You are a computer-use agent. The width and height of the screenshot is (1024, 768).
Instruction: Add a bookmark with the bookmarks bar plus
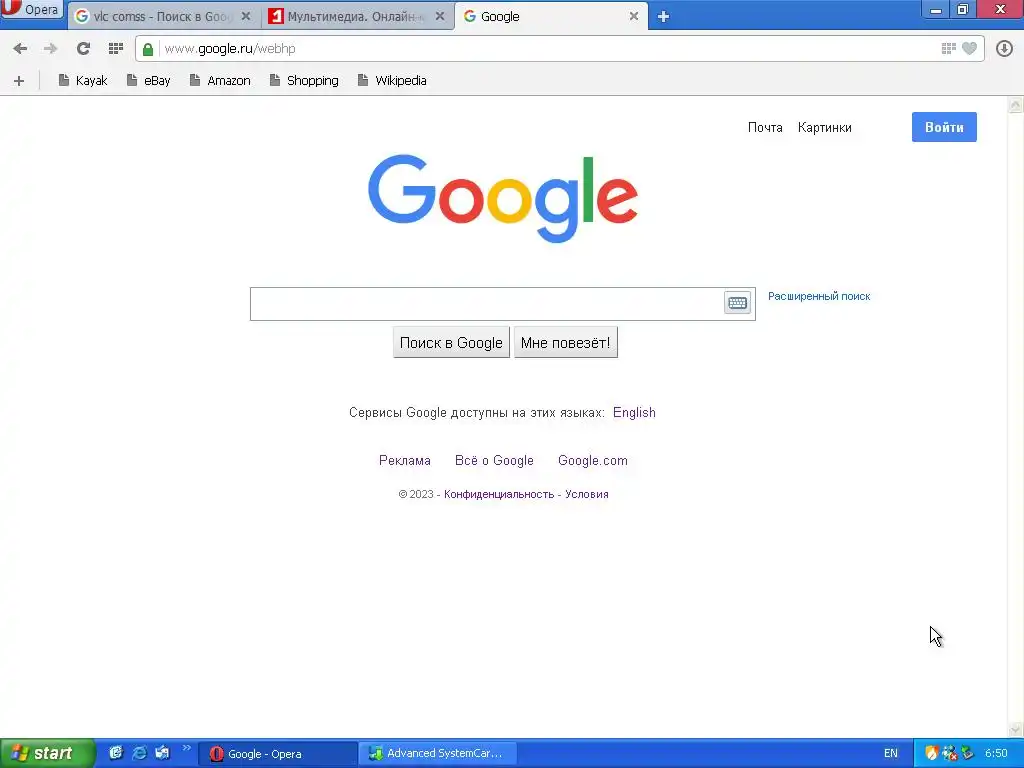(x=19, y=81)
